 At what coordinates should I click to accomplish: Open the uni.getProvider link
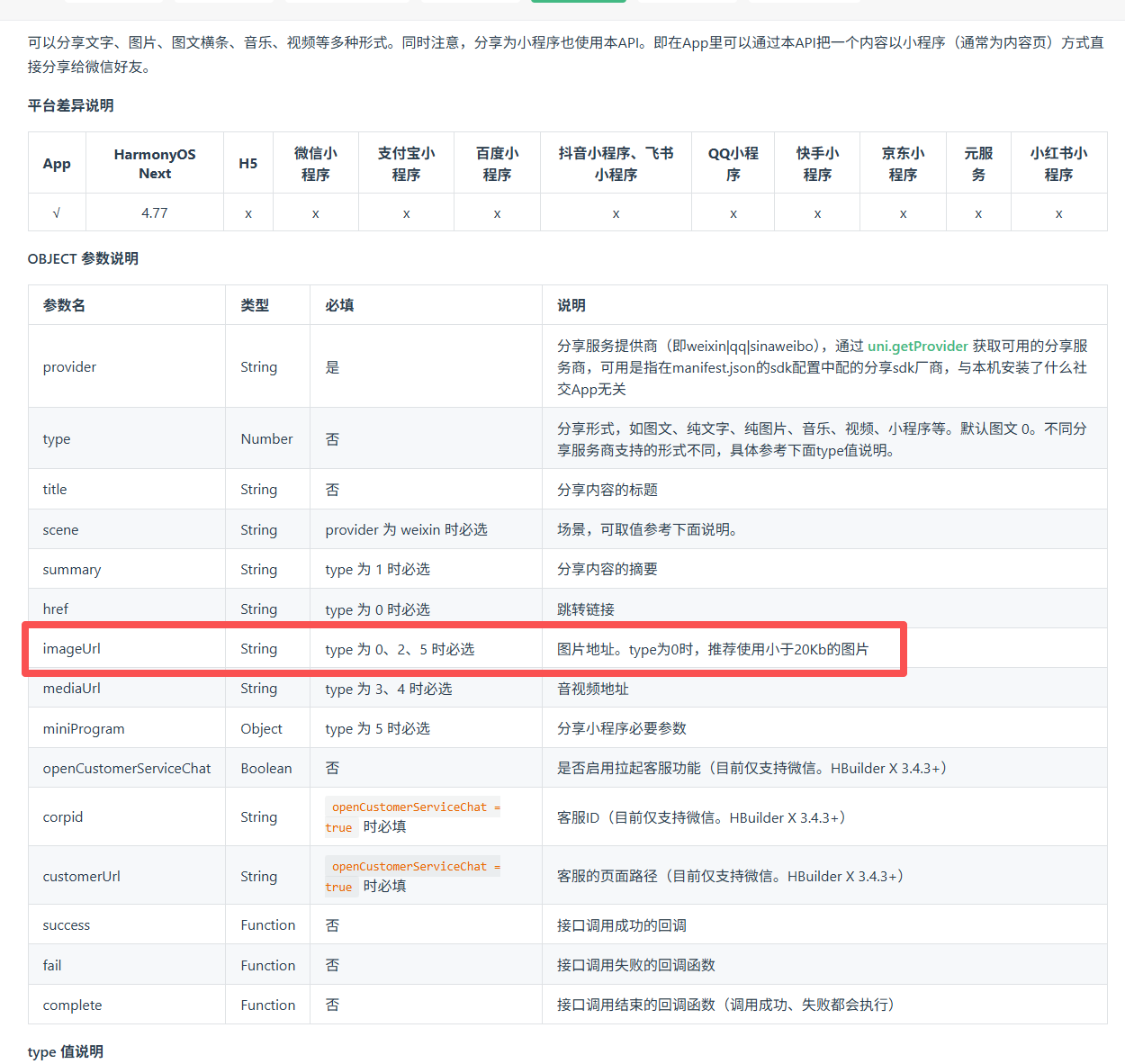tap(917, 346)
